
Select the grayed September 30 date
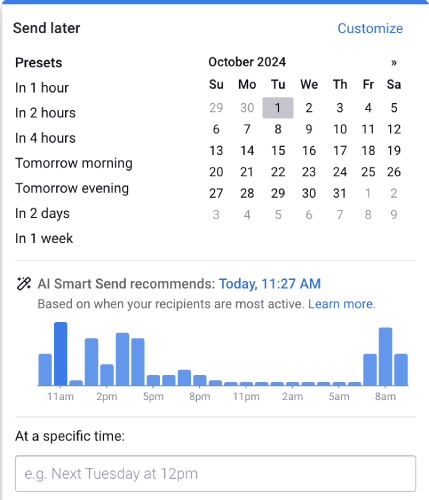point(247,108)
